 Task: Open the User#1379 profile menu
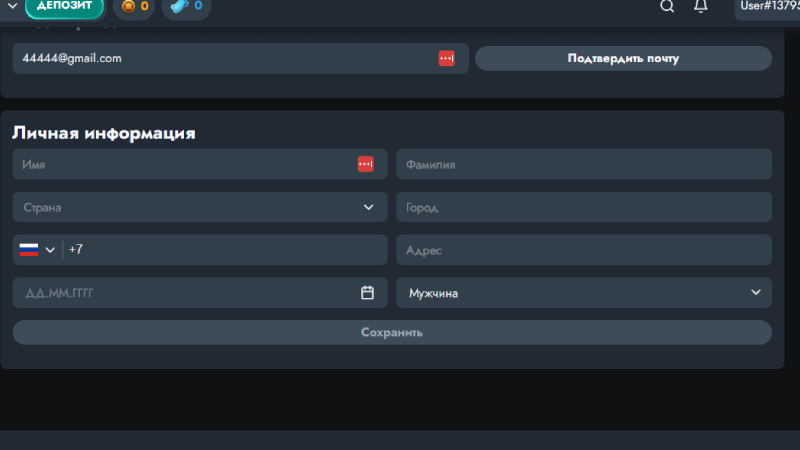click(767, 7)
